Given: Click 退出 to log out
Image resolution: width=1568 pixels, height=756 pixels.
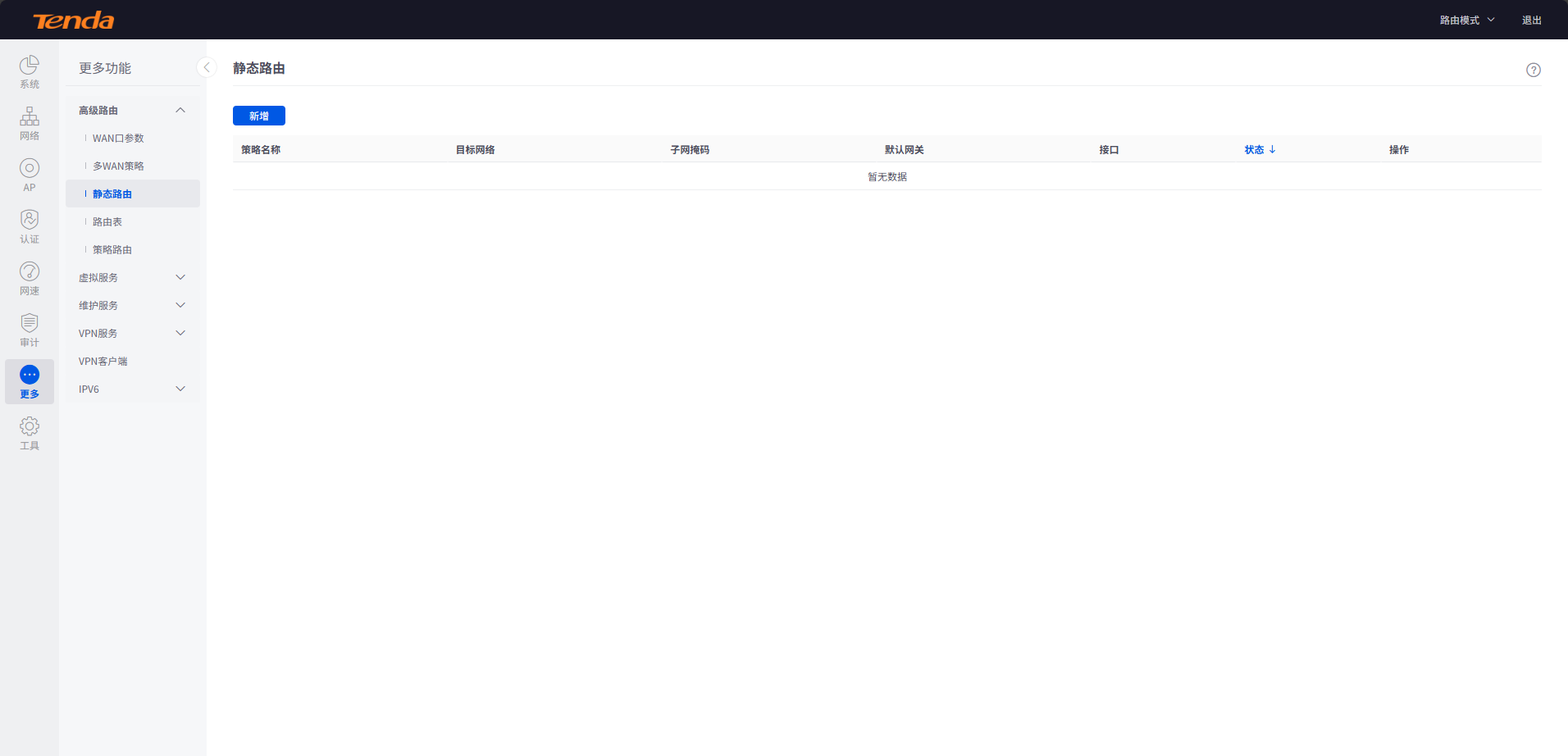Looking at the screenshot, I should [x=1531, y=19].
